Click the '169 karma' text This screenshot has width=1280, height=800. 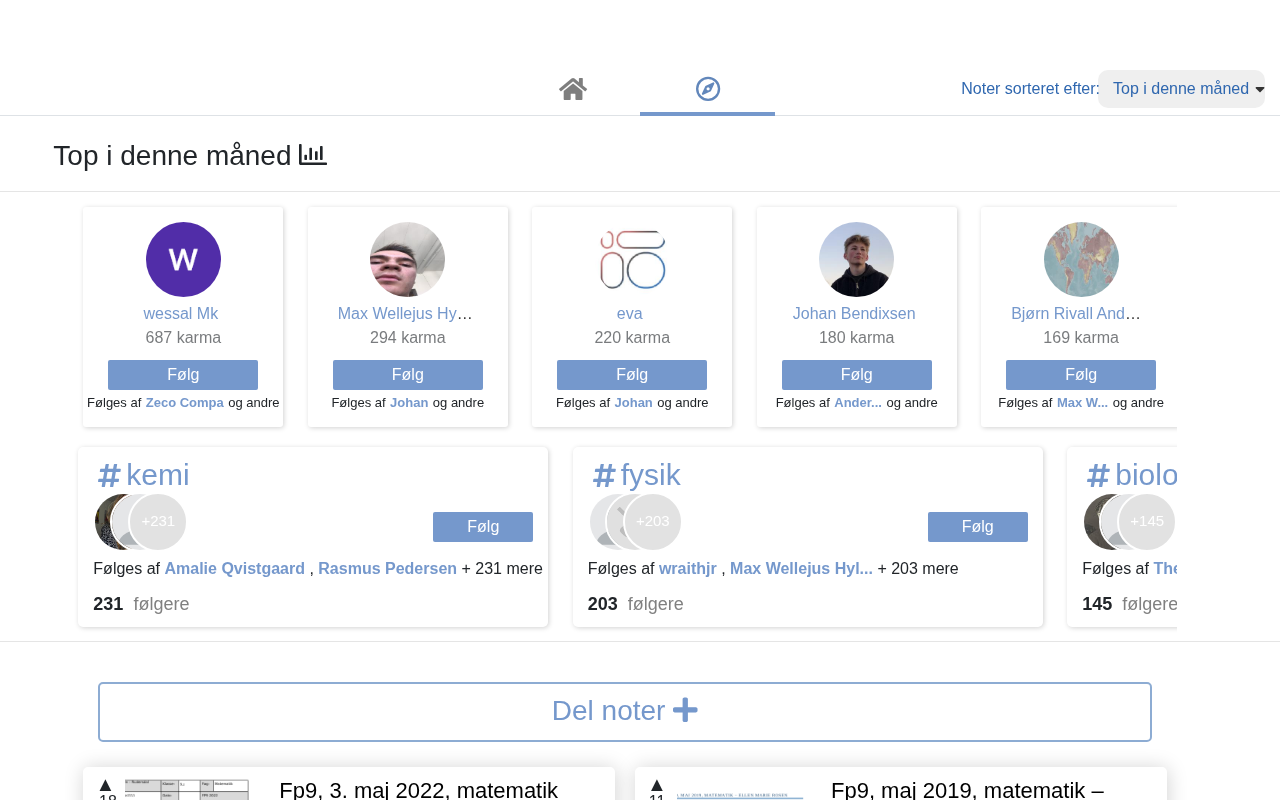tap(1081, 338)
